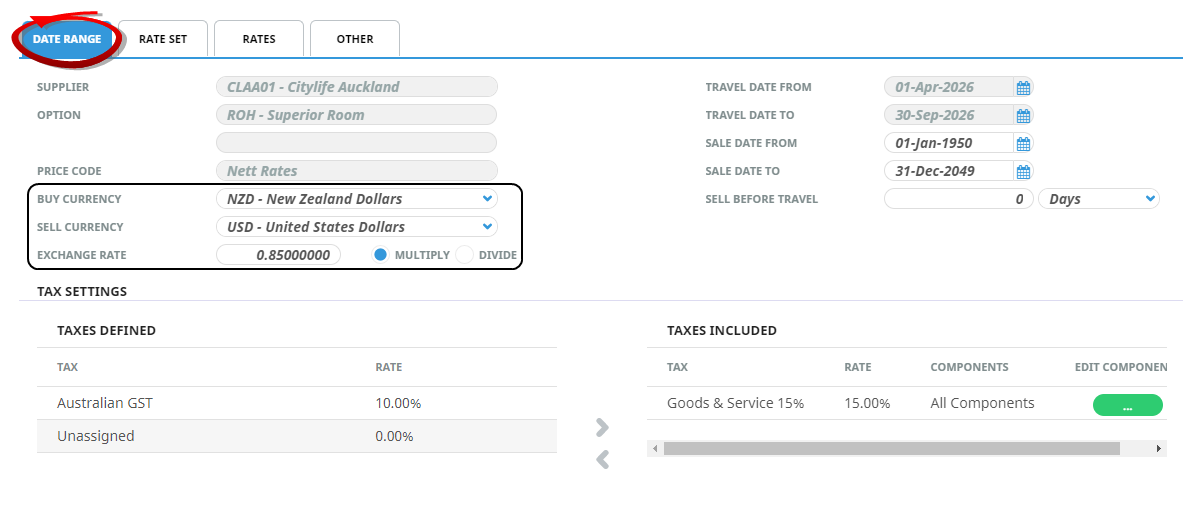Click the Taxes Included horizontal scrollbar
Viewport: 1183px width, 519px height.
coord(890,449)
